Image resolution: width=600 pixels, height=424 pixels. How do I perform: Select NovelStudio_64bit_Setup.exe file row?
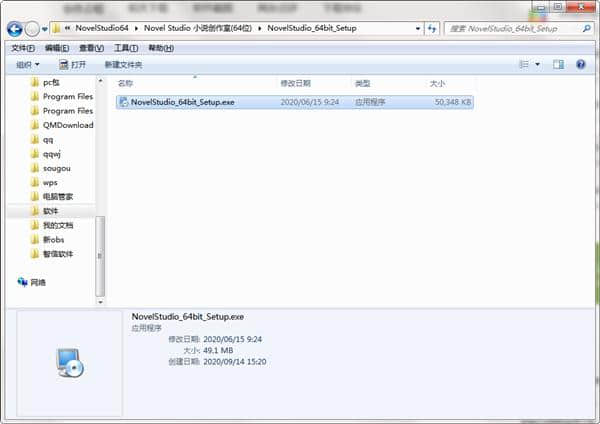(x=295, y=102)
